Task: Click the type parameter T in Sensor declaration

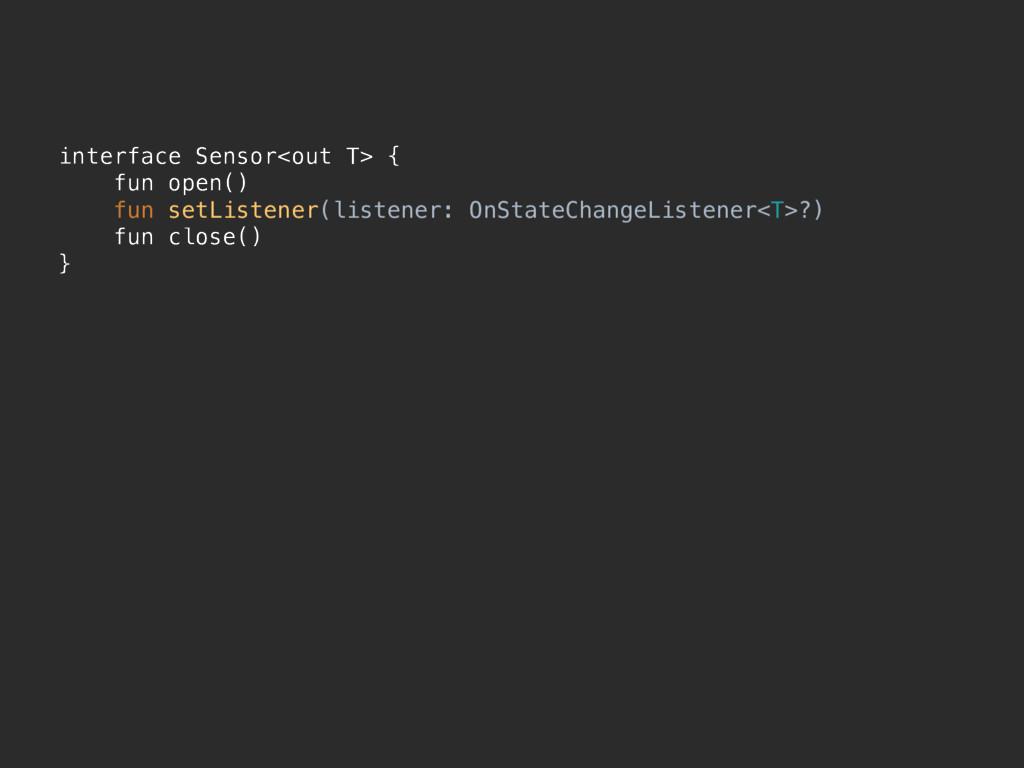Action: [x=352, y=156]
